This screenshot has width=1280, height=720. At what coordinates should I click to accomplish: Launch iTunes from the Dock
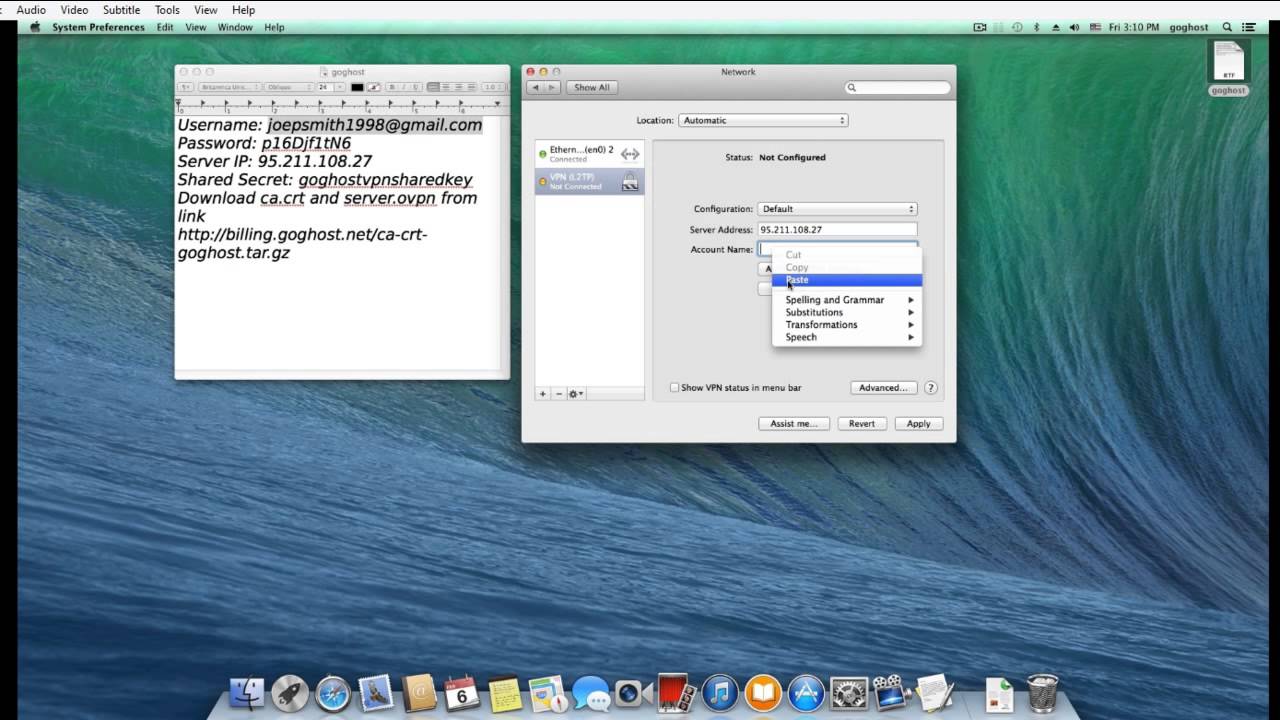pos(719,693)
